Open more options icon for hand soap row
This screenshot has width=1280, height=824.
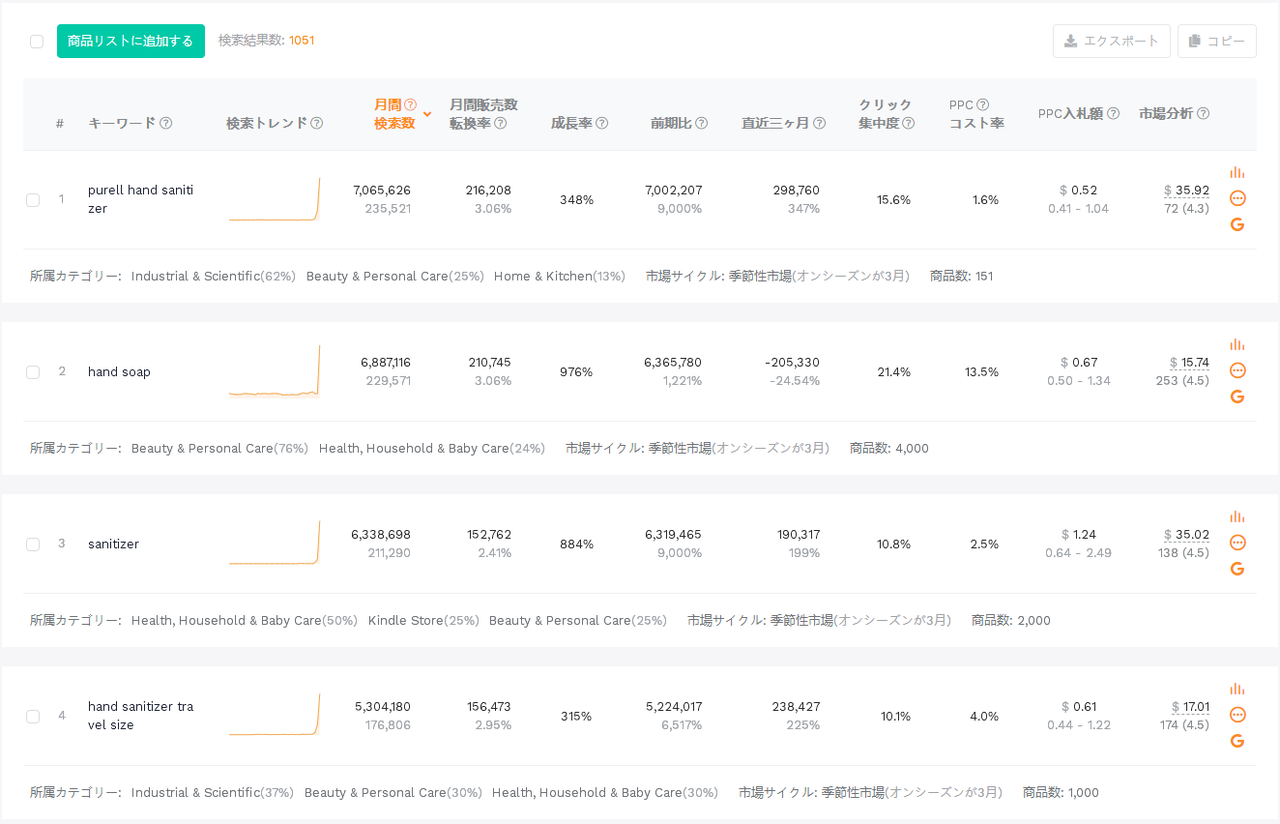click(1237, 370)
